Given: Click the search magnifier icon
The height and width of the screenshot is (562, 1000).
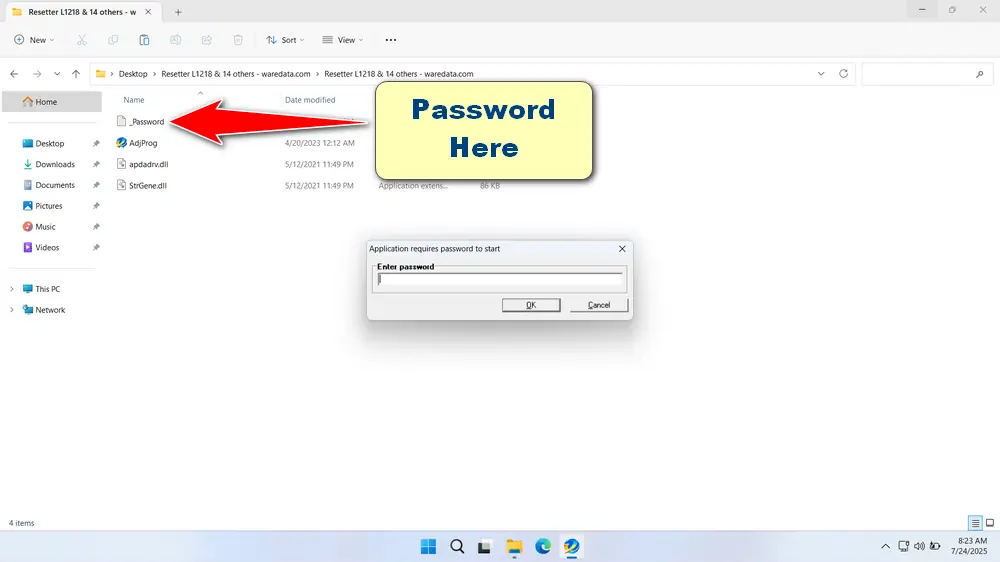Looking at the screenshot, I should (980, 74).
